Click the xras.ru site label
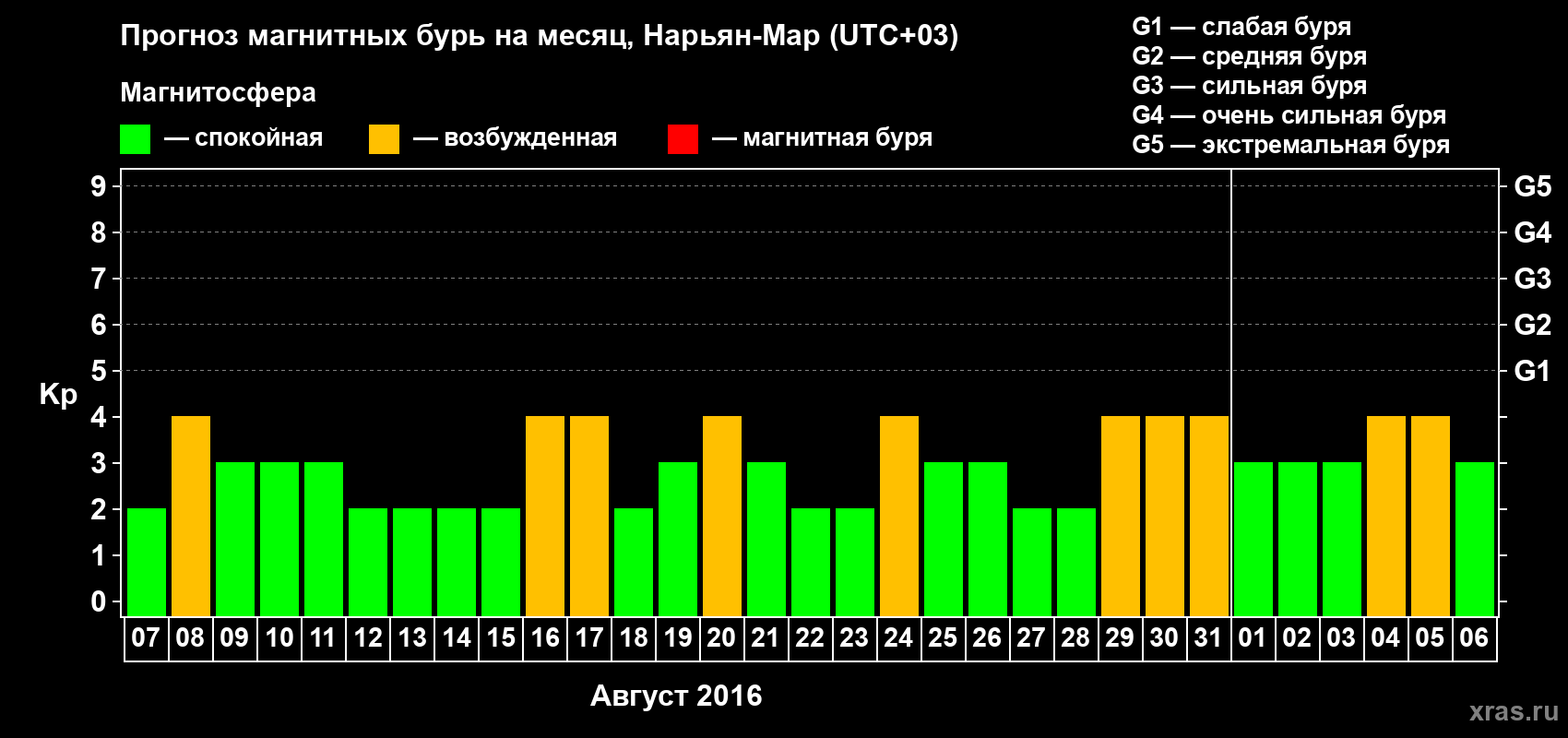Viewport: 1568px width, 738px height. 1514,711
